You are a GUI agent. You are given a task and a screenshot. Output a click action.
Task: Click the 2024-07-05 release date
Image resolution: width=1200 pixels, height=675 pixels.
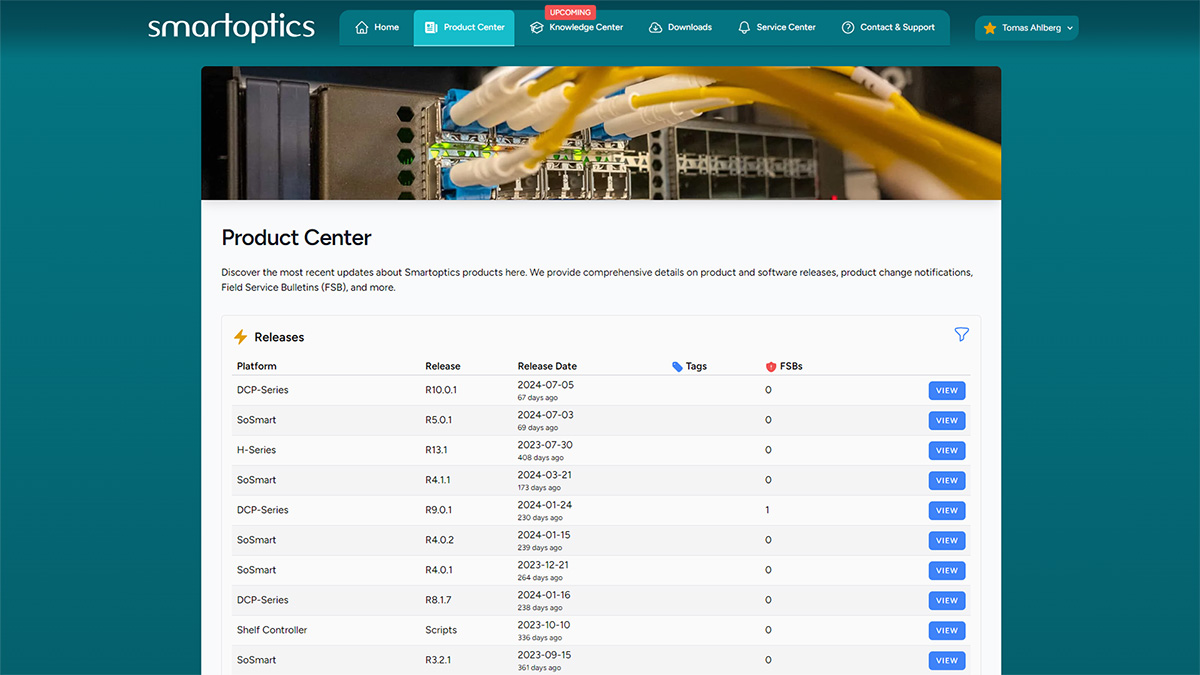(546, 385)
